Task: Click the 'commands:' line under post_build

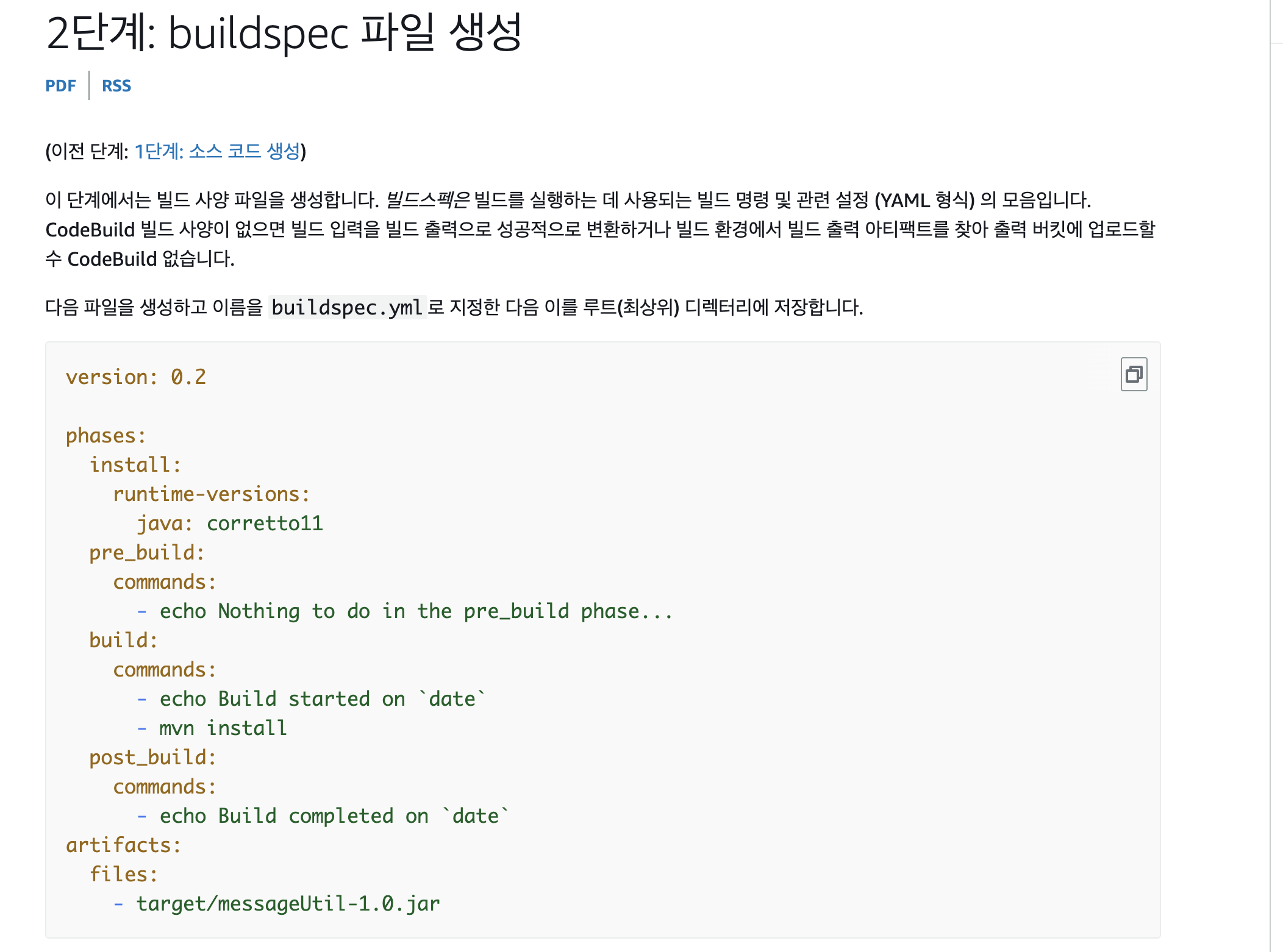Action: click(165, 787)
